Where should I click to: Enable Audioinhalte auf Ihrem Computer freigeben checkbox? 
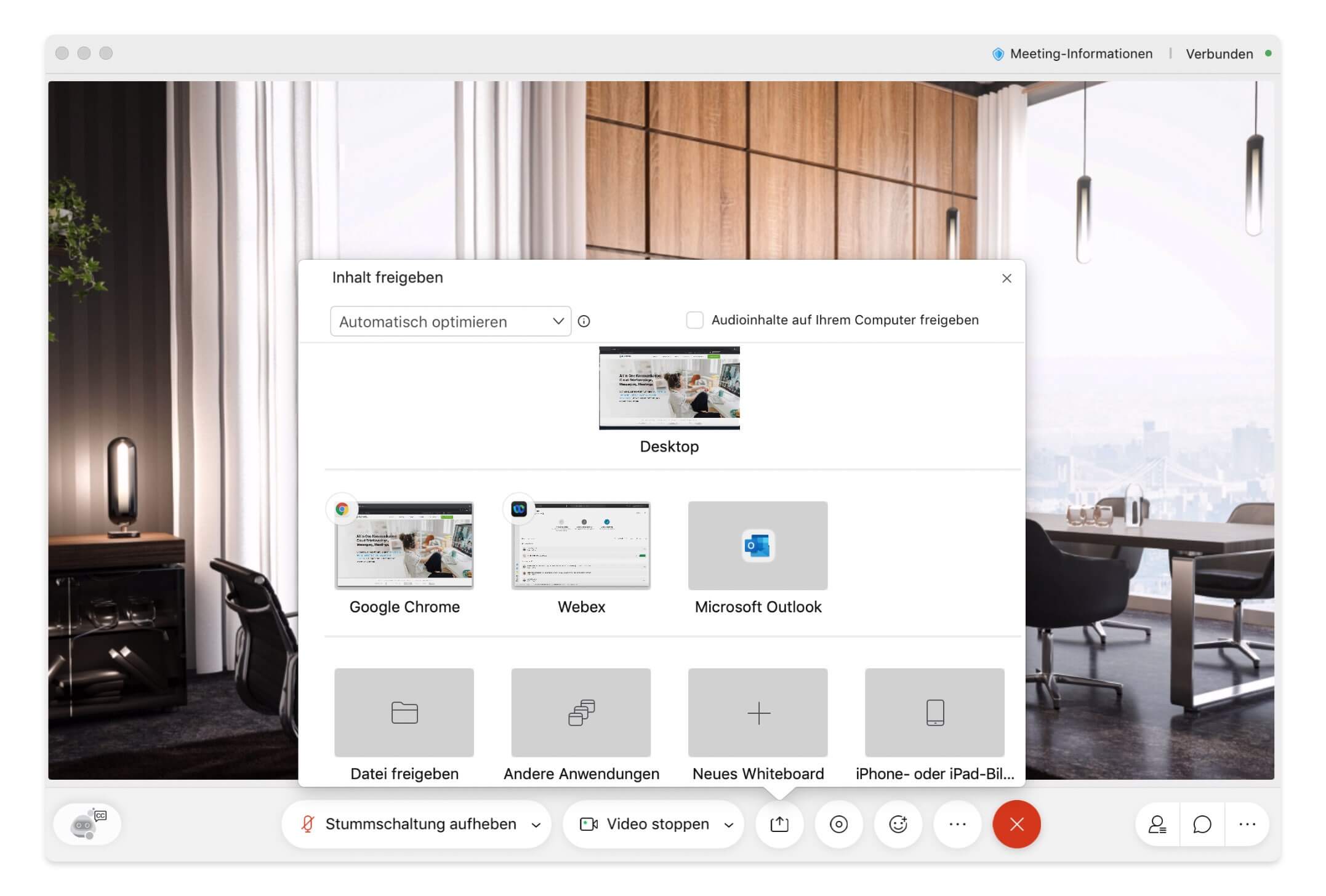(694, 320)
